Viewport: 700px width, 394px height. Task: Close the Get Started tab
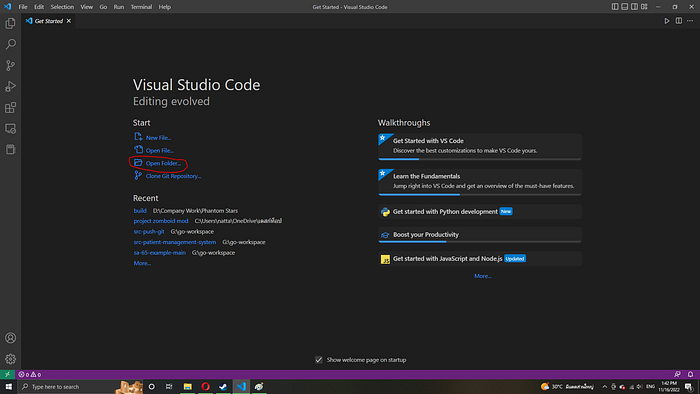69,21
